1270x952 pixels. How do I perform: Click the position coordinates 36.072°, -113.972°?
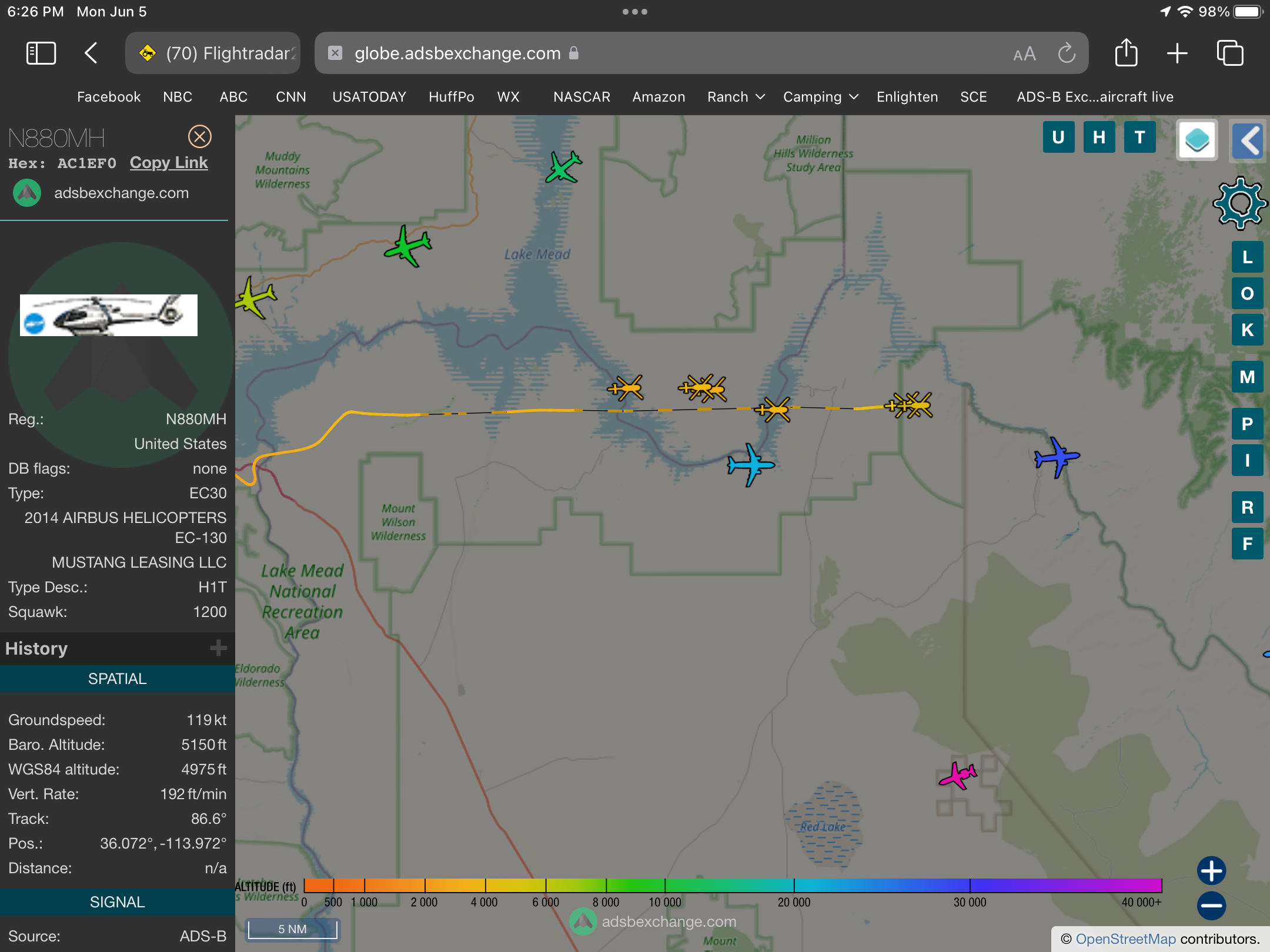point(163,843)
